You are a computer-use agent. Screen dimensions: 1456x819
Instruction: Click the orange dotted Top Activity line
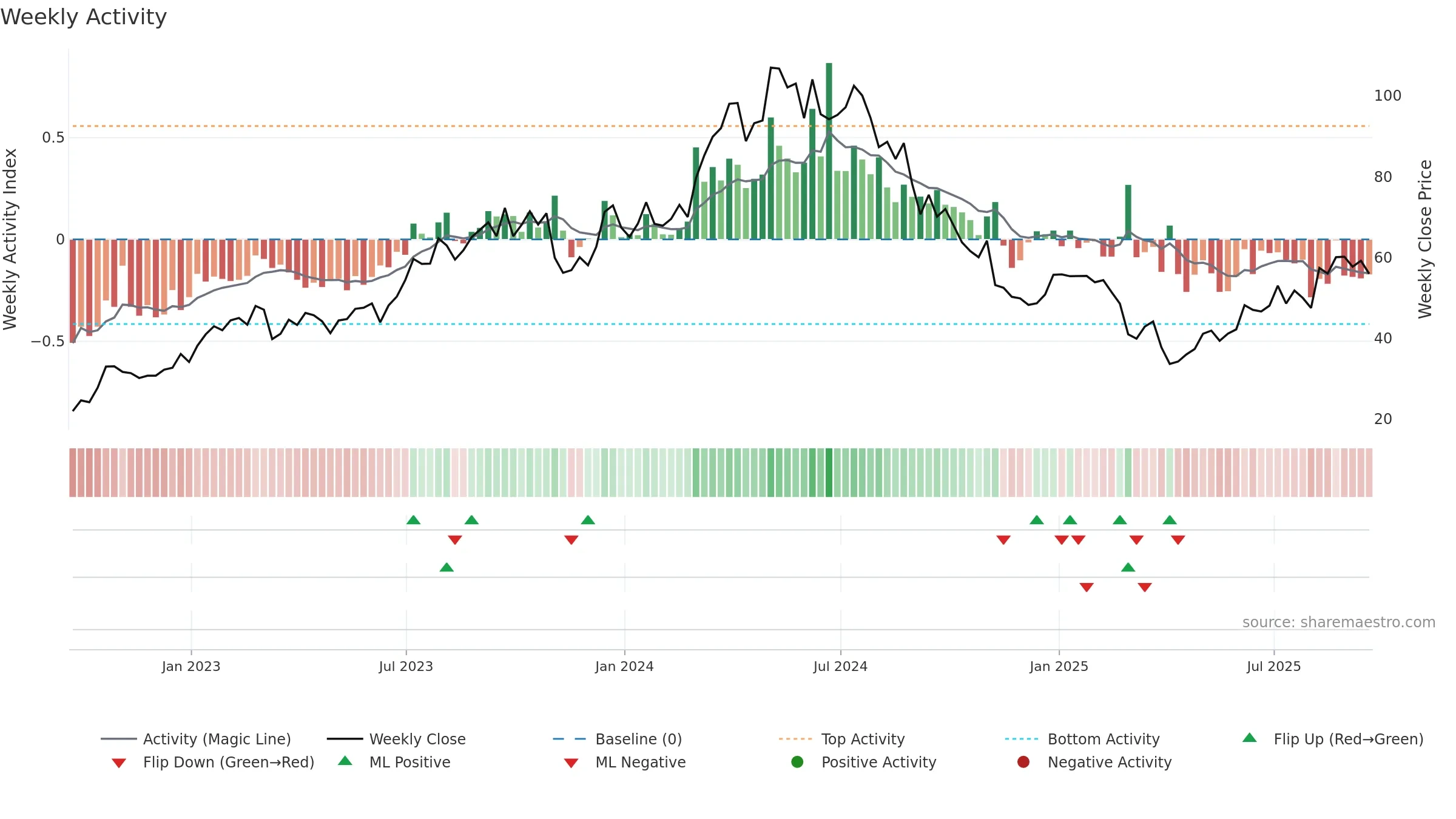click(x=721, y=126)
